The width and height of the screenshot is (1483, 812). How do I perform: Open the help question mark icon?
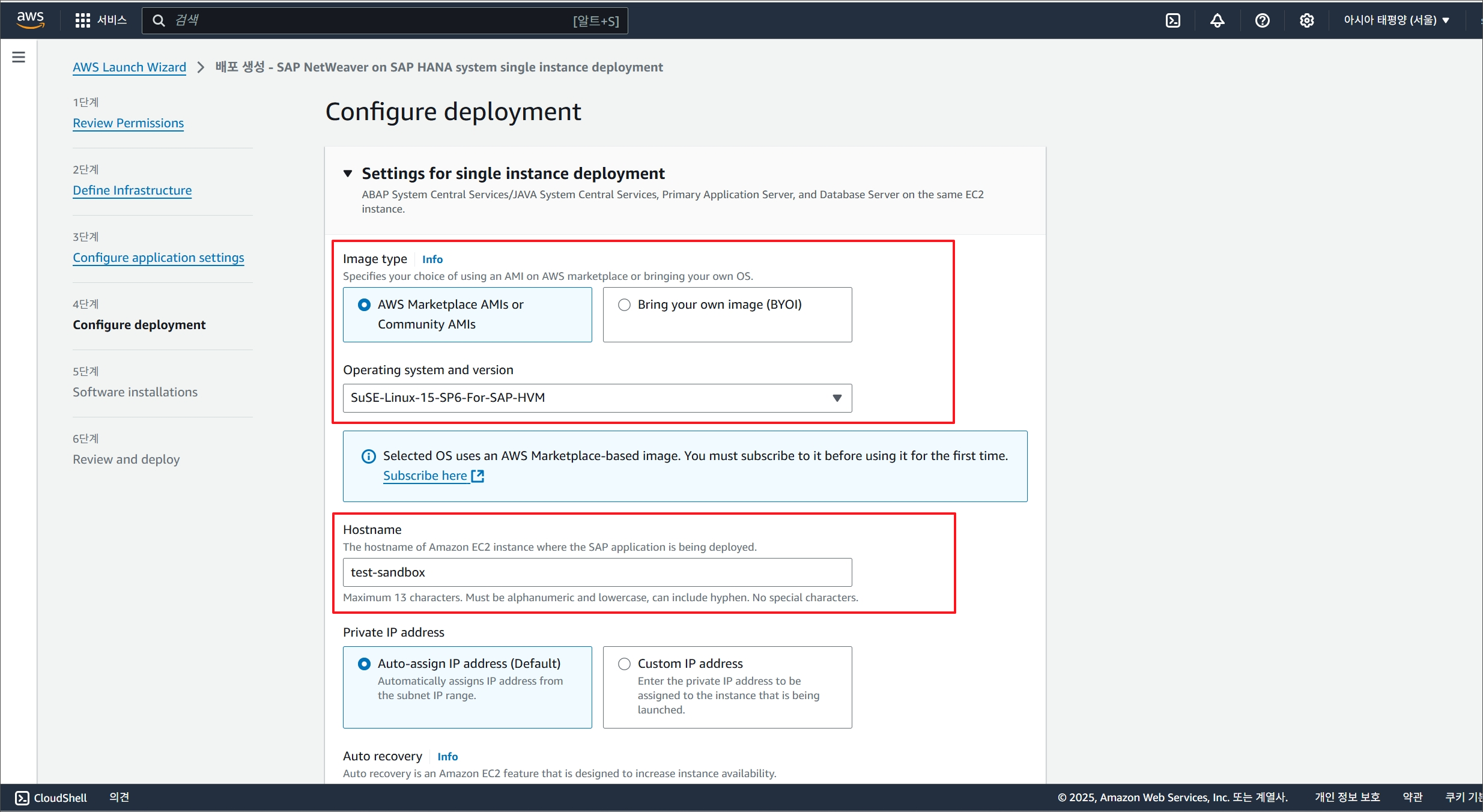[x=1262, y=20]
